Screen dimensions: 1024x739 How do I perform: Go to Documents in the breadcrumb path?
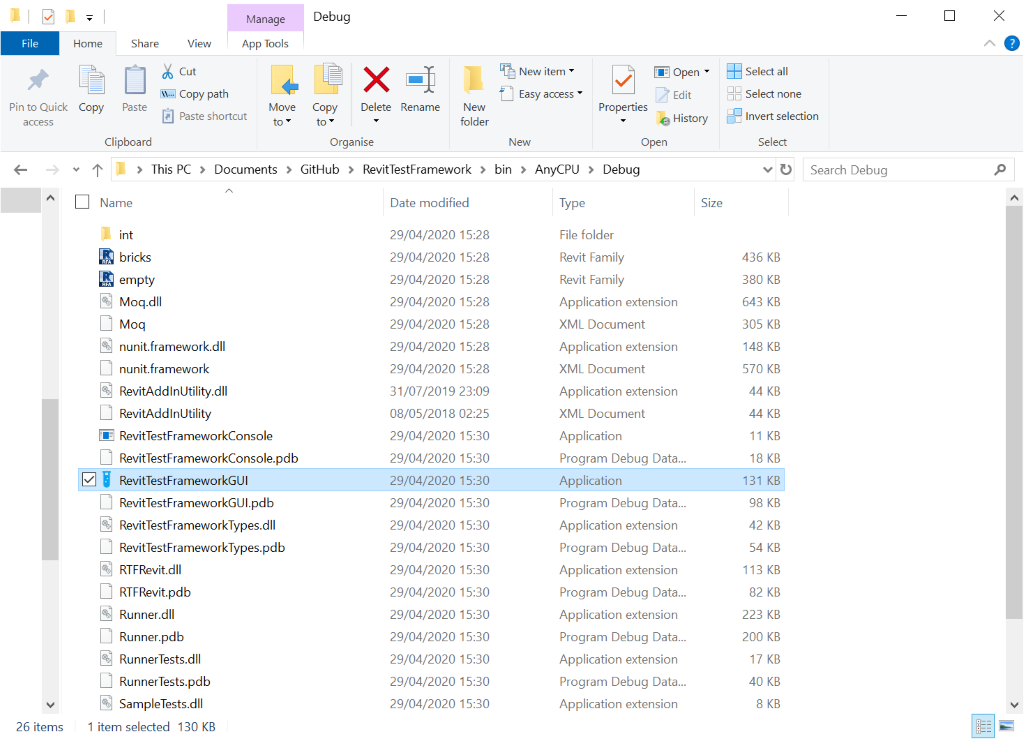click(x=246, y=170)
